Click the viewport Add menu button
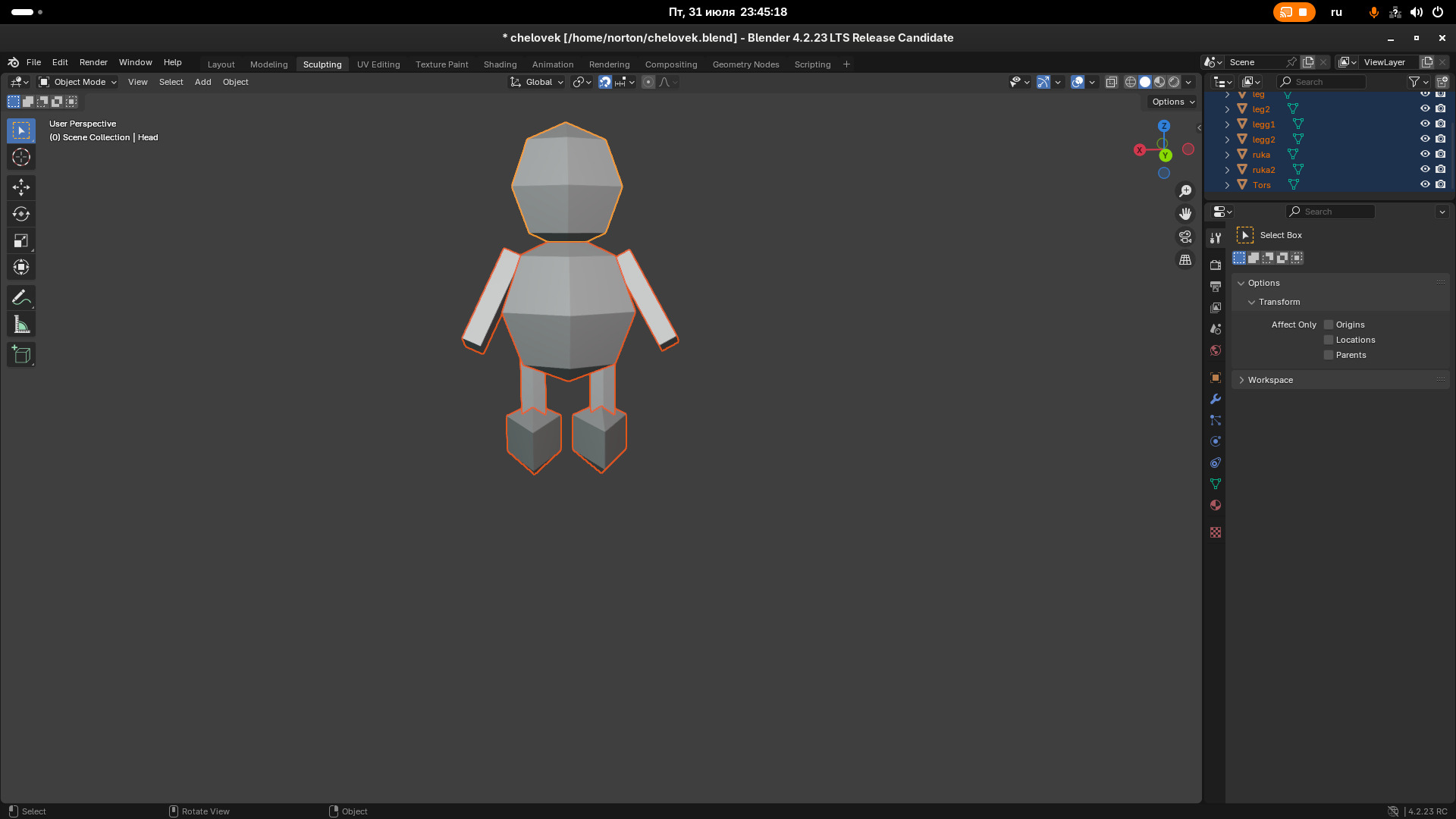This screenshot has width=1456, height=819. 203,82
